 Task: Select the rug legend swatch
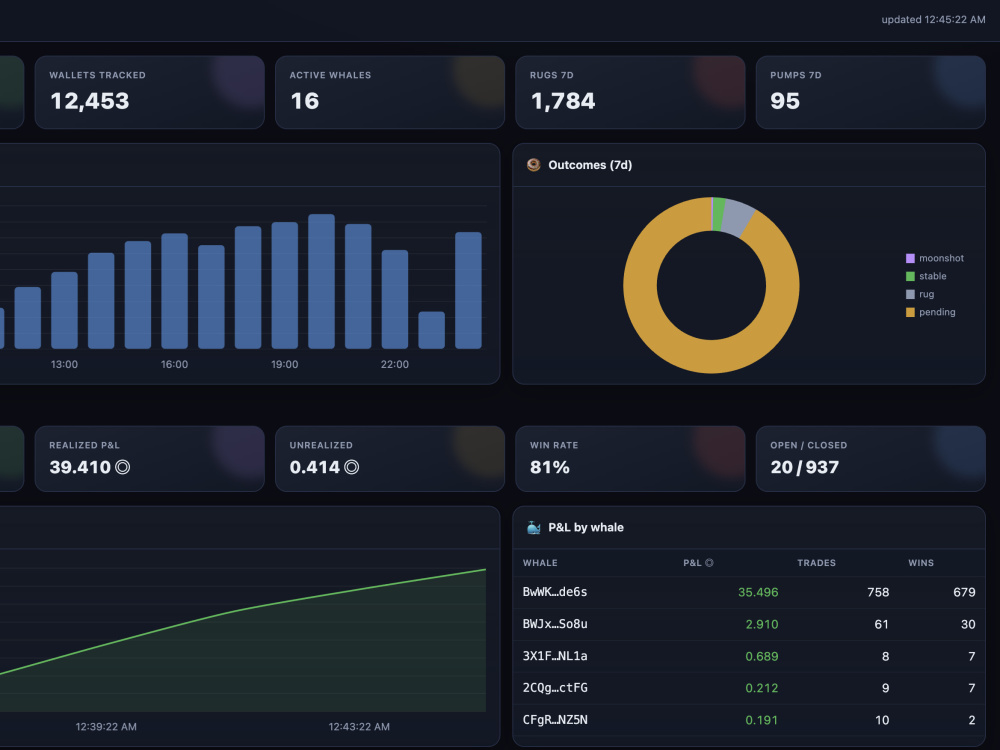[910, 294]
